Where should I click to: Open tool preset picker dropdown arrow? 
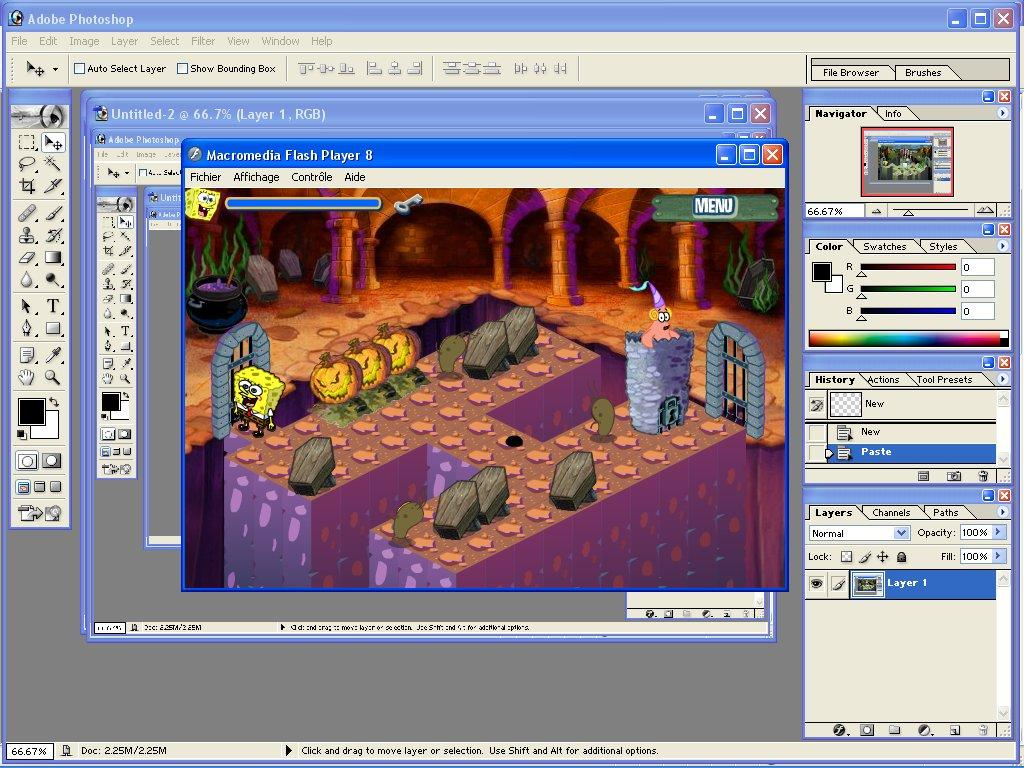click(x=55, y=69)
